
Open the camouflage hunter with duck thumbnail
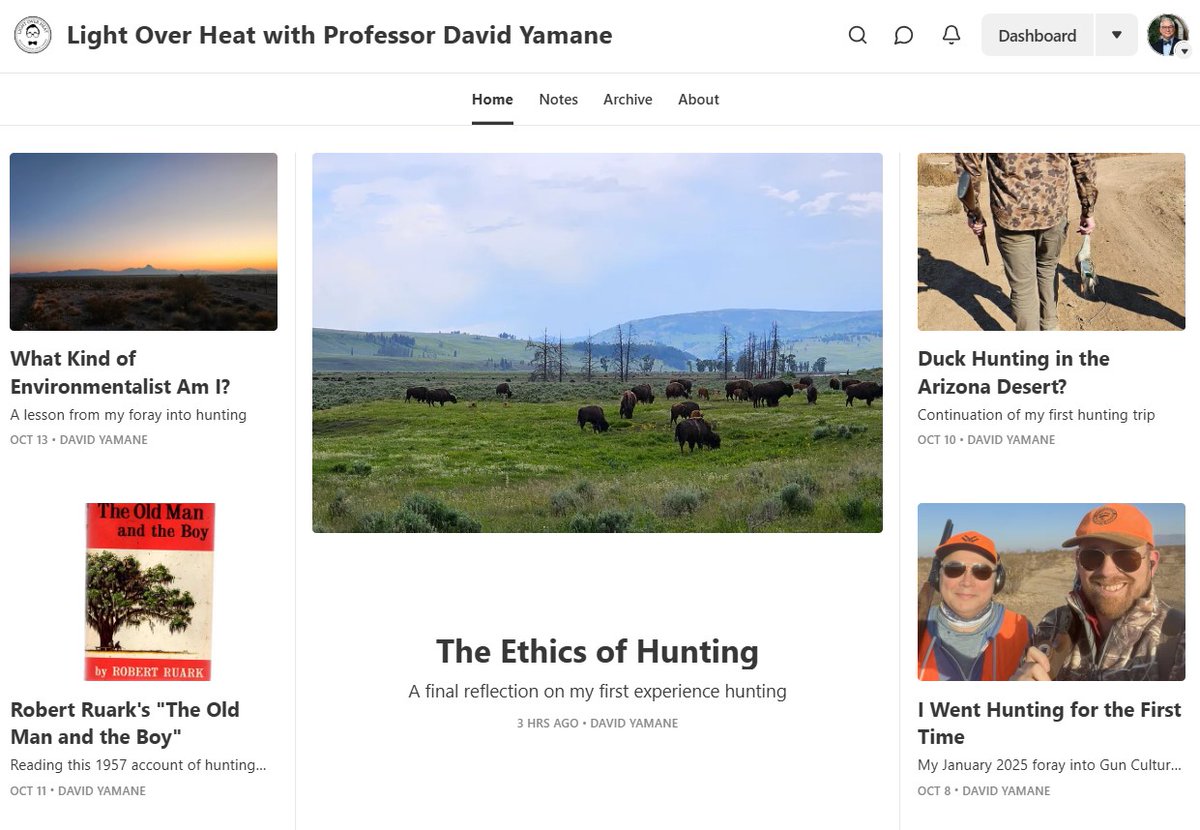coord(1051,242)
